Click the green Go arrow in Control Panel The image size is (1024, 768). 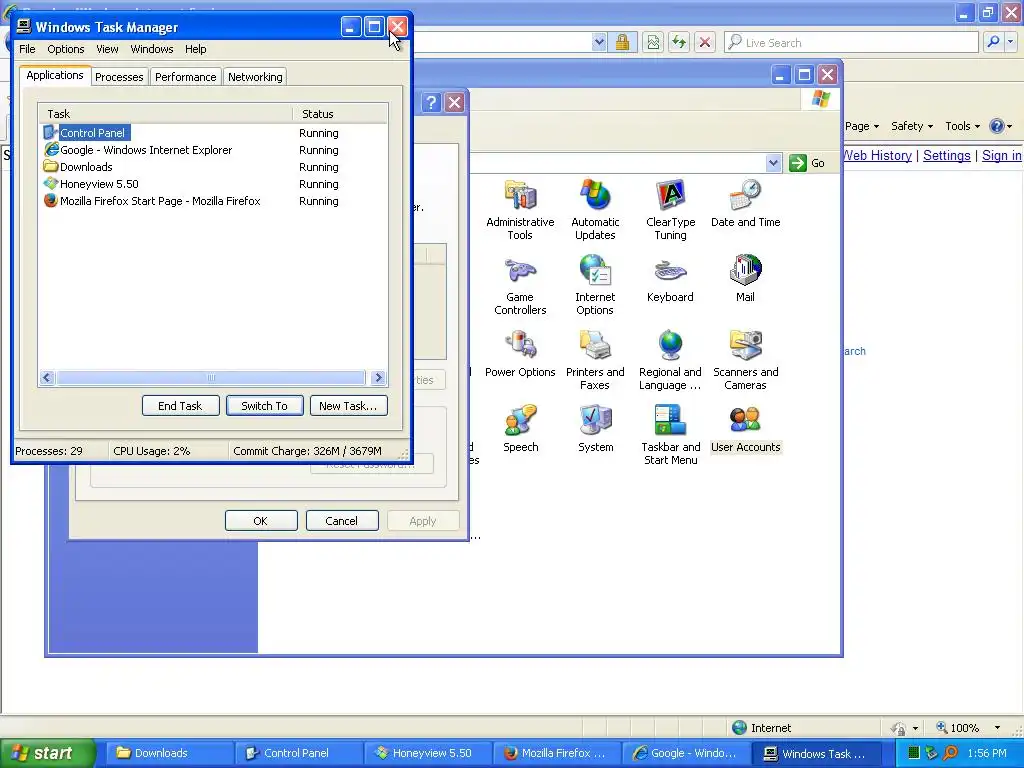797,163
